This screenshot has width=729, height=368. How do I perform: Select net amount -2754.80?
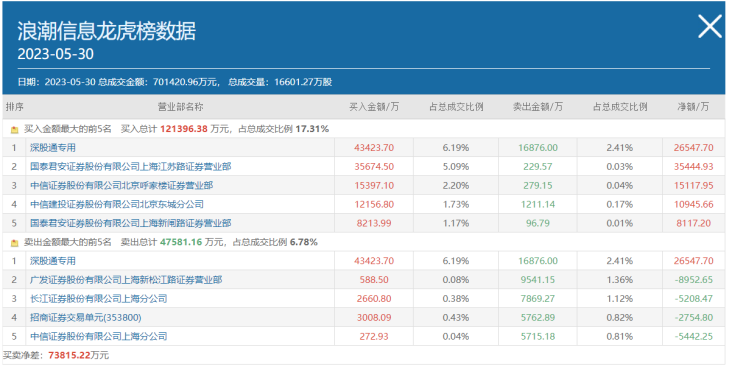[694, 318]
